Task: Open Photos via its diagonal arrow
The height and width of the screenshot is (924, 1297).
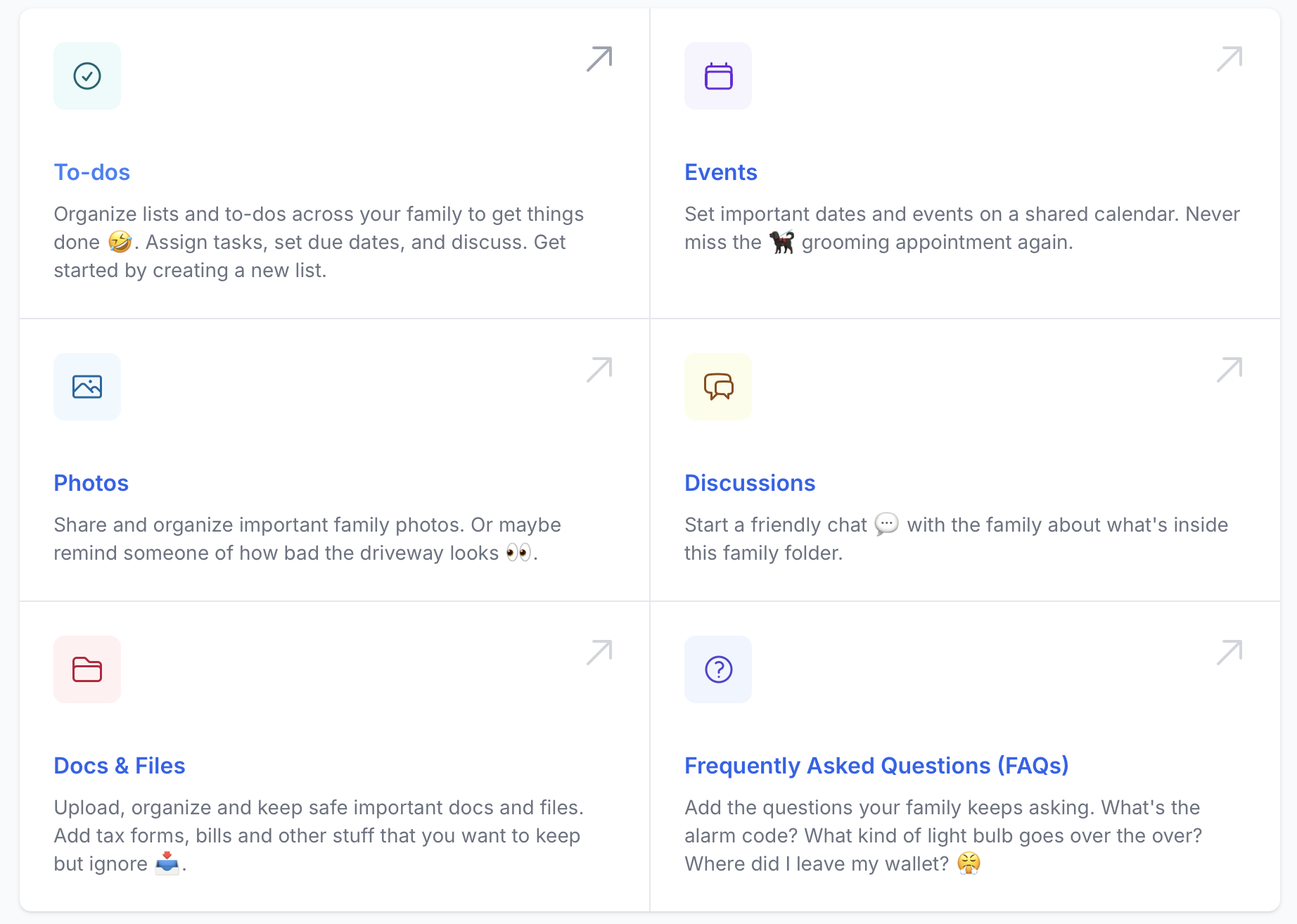Action: [x=599, y=370]
